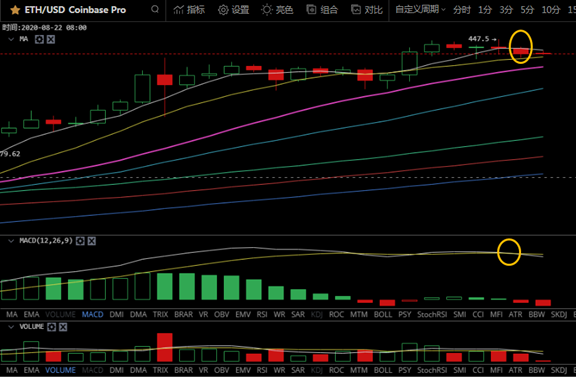Close the MA indicator with X icon
Viewport: 576px width, 377px height.
pyautogui.click(x=51, y=39)
